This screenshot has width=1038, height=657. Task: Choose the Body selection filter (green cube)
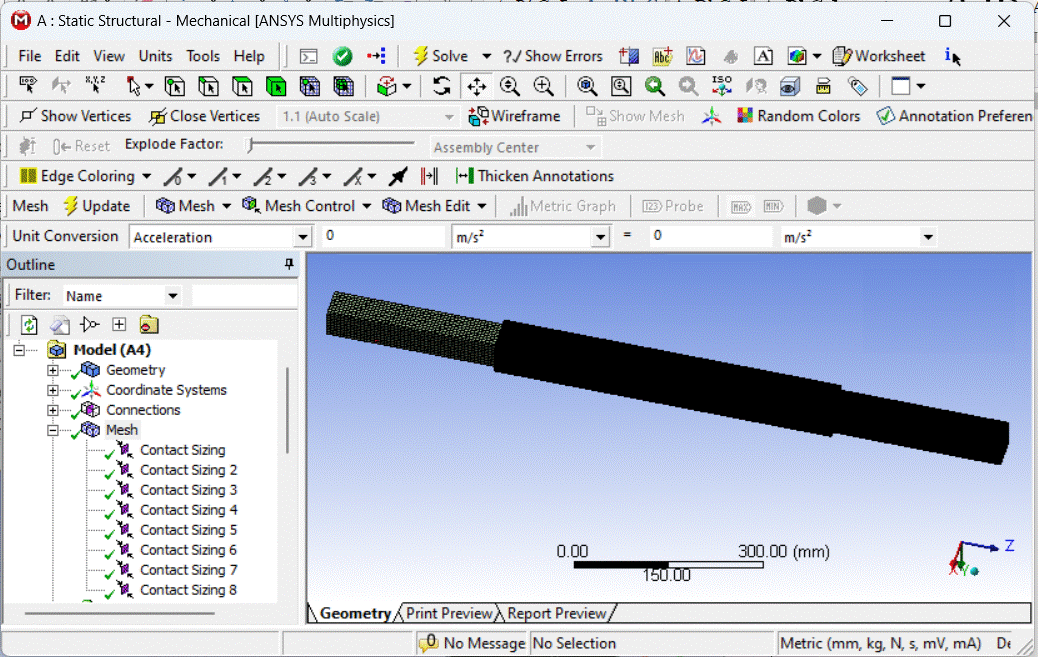pyautogui.click(x=276, y=86)
